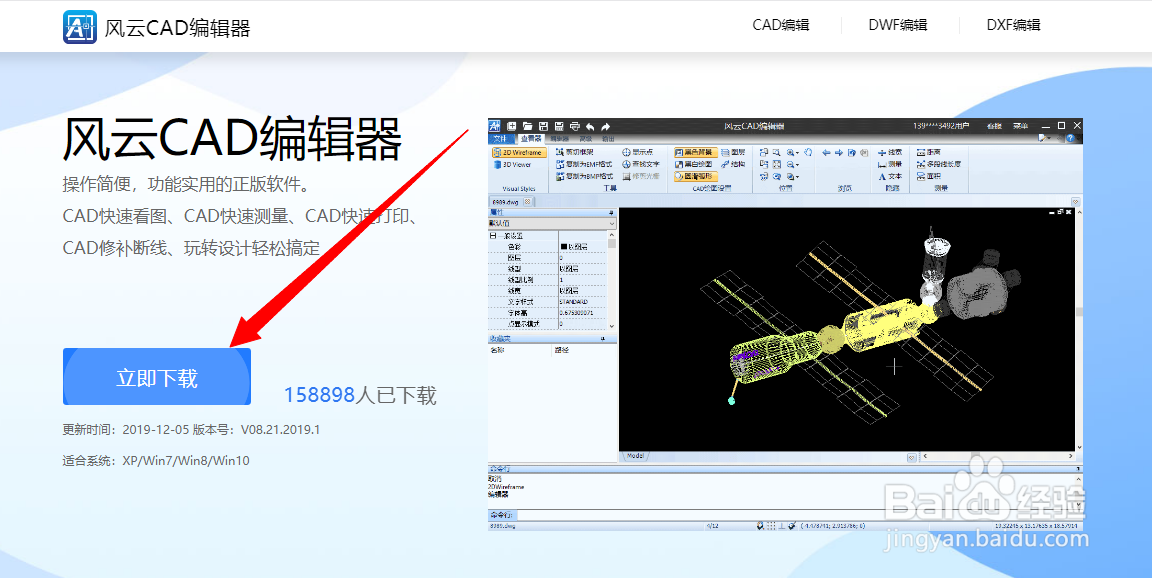This screenshot has height=578, width=1152.
Task: Pin the 属性 panel with pushpin icon
Action: point(611,212)
